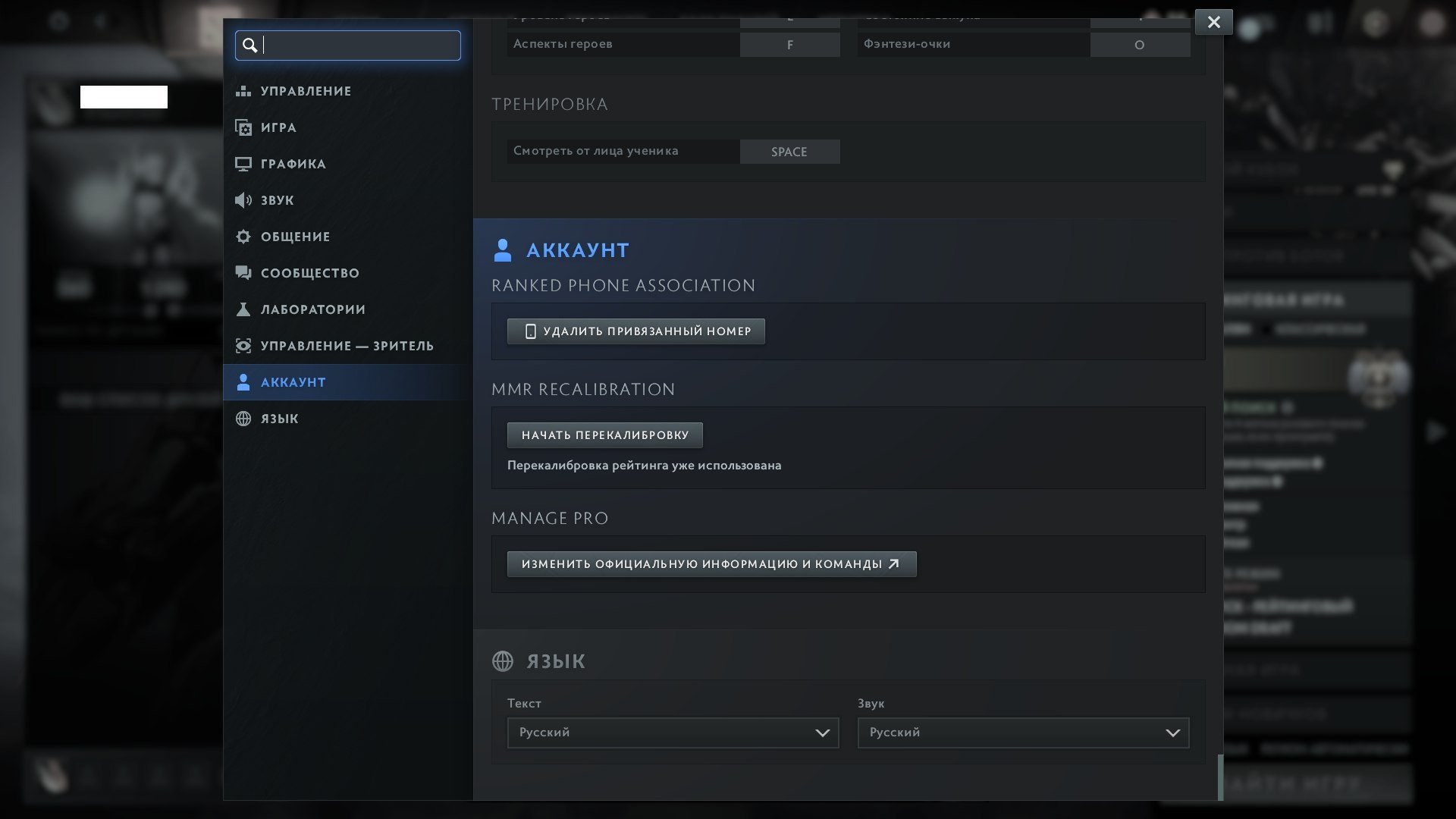Viewport: 1456px width, 819px height.
Task: Switch to the Аккаунт tab
Action: [293, 382]
